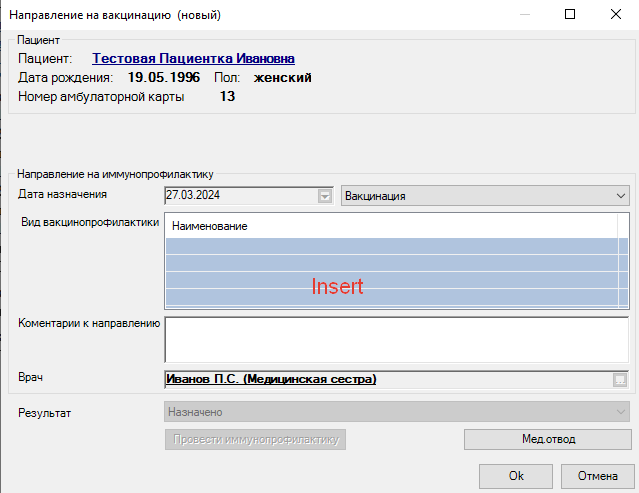Viewport: 639px width, 493px height.
Task: Click ambulatory card number 13
Action: pos(227,97)
